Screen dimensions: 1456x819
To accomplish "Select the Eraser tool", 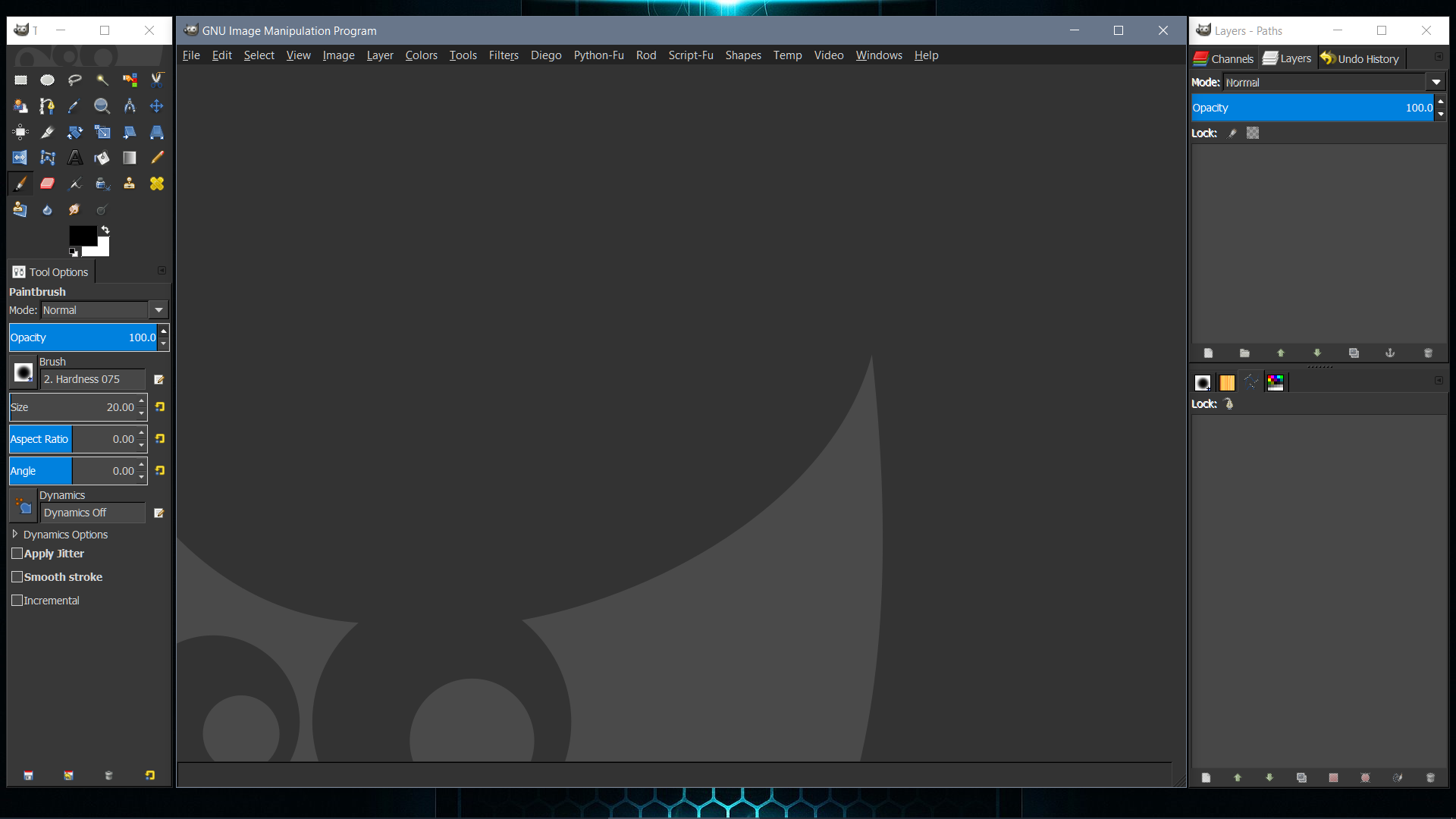I will click(x=47, y=184).
